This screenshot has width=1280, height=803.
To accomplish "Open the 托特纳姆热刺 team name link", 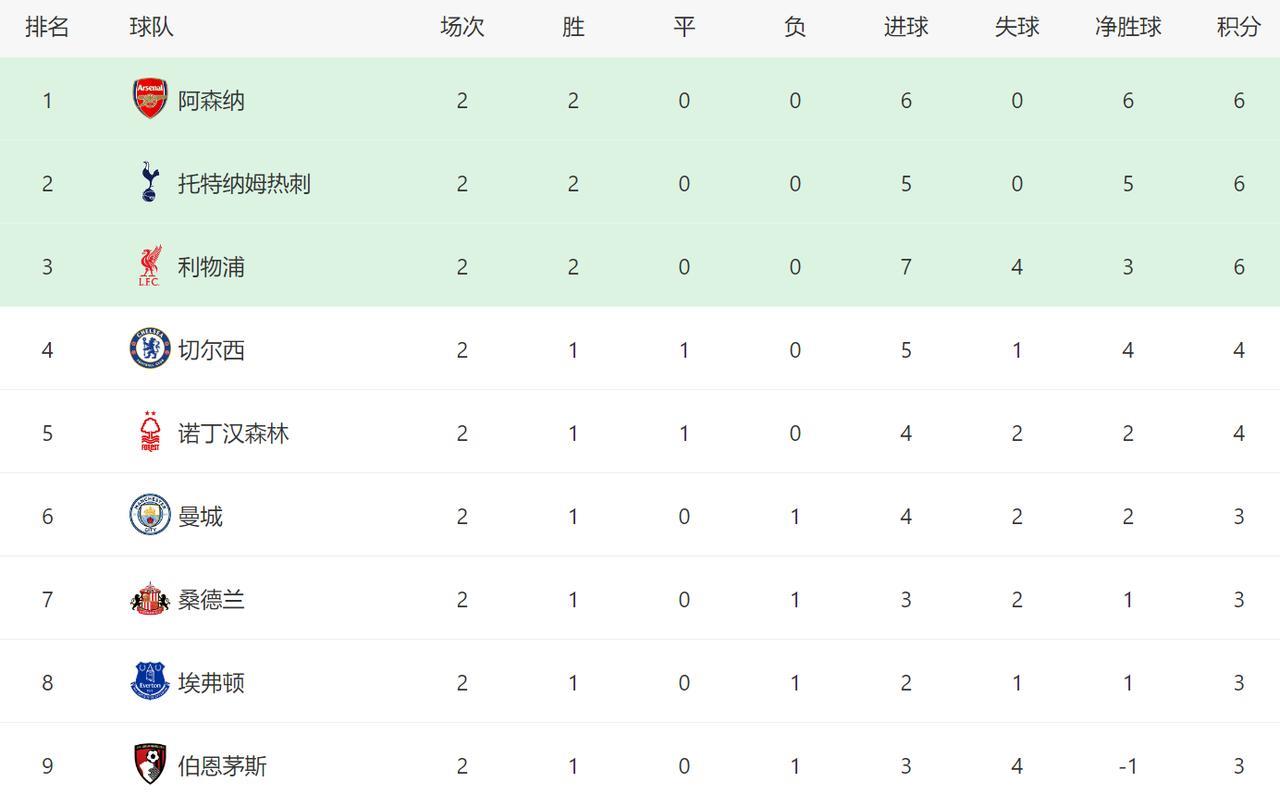I will coord(244,183).
